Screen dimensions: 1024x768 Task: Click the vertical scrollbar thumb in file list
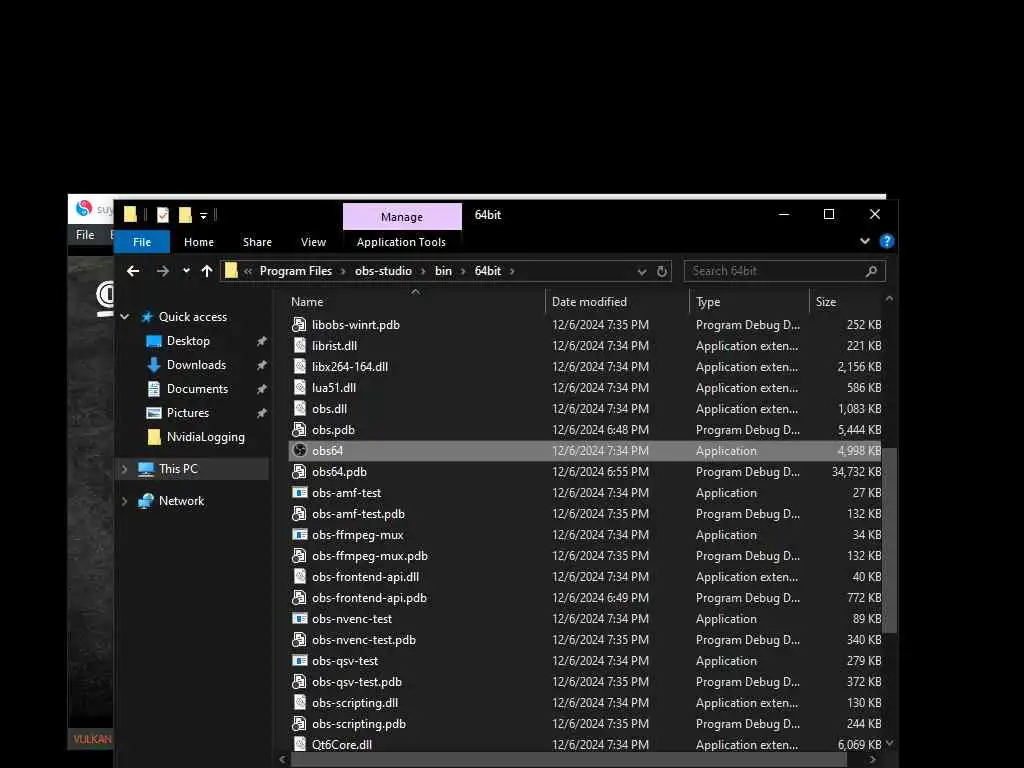890,540
